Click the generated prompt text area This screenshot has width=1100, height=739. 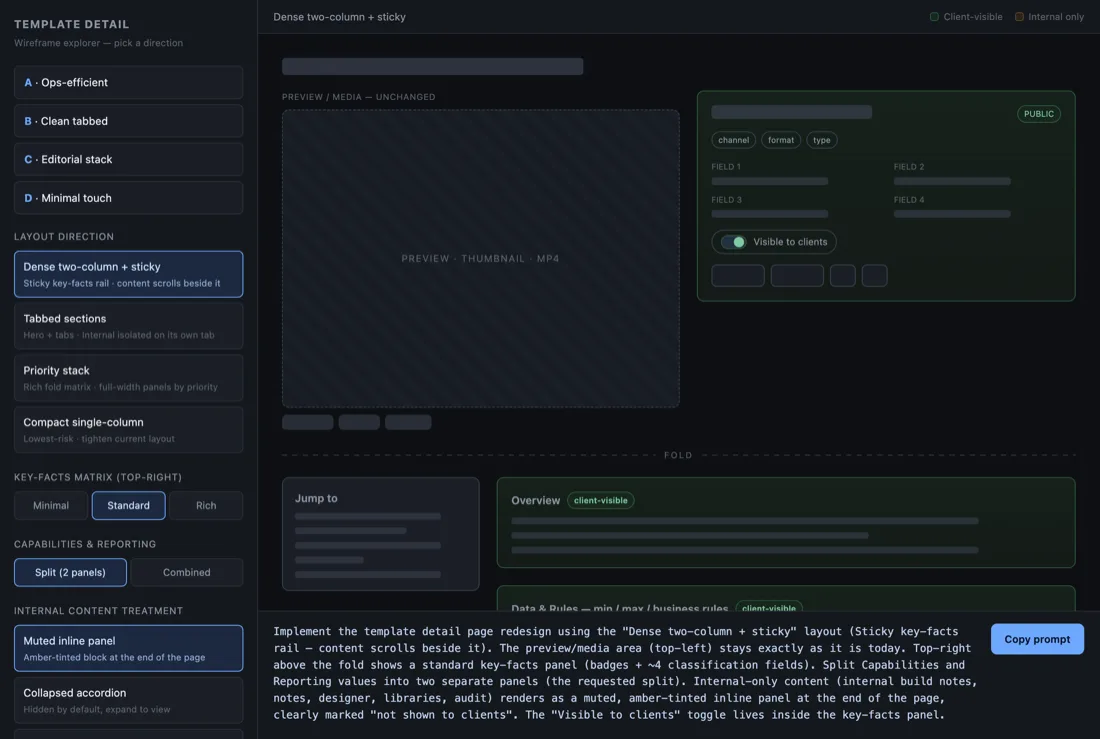pos(625,673)
